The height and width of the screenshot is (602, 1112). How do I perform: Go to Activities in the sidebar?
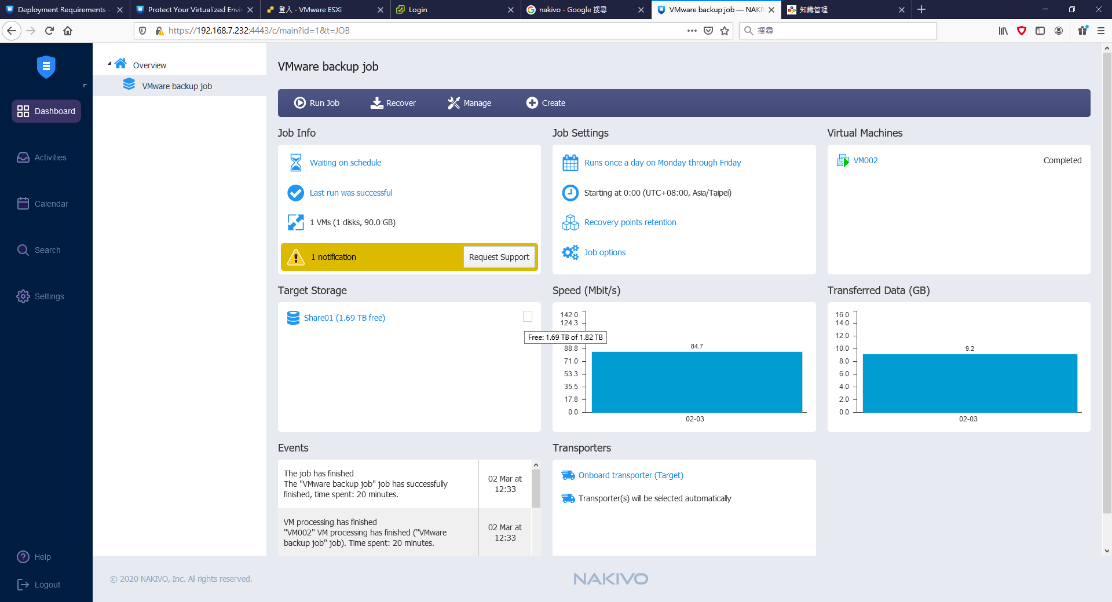pyautogui.click(x=42, y=157)
